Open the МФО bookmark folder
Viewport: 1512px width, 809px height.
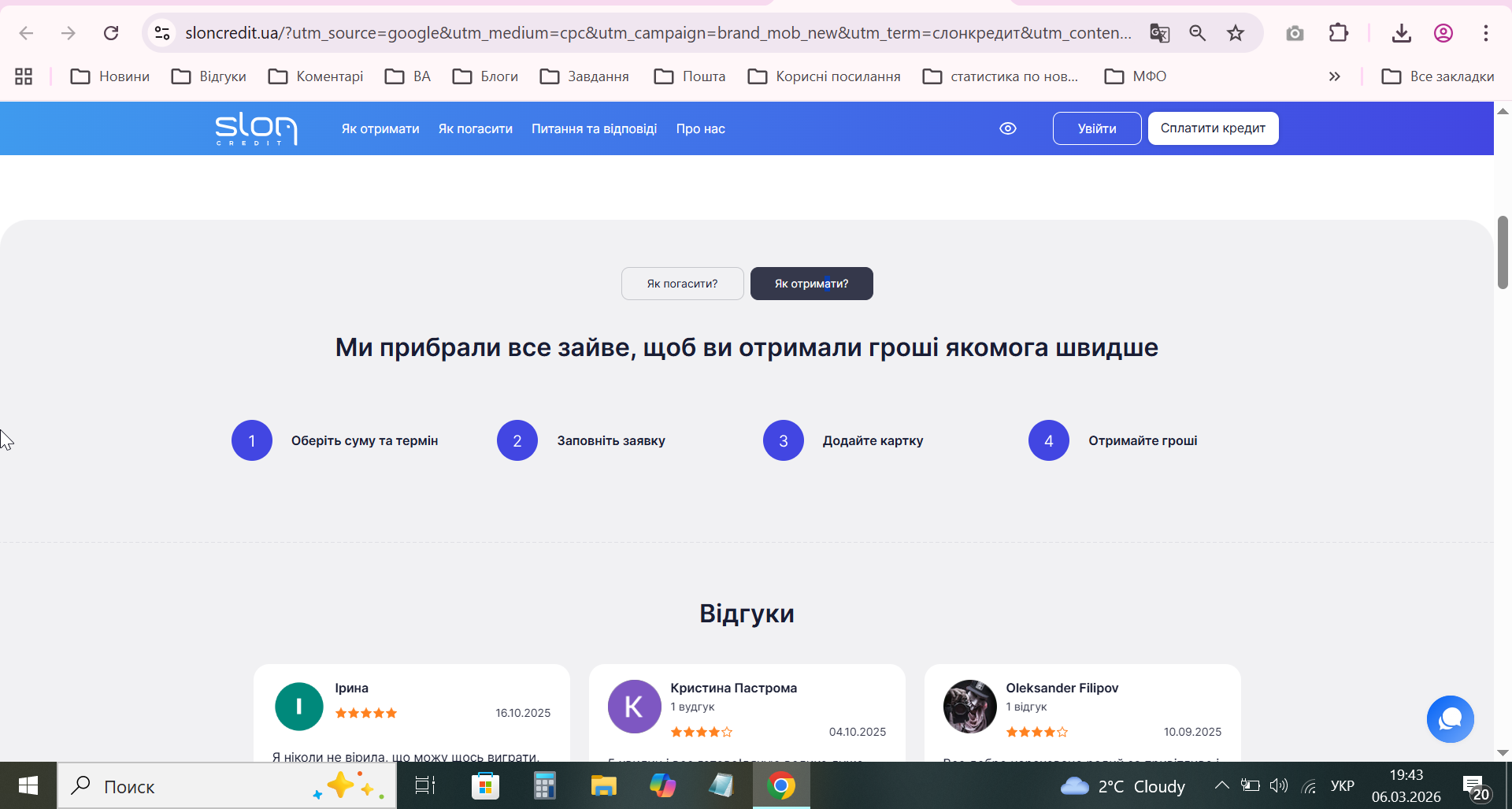(1136, 76)
